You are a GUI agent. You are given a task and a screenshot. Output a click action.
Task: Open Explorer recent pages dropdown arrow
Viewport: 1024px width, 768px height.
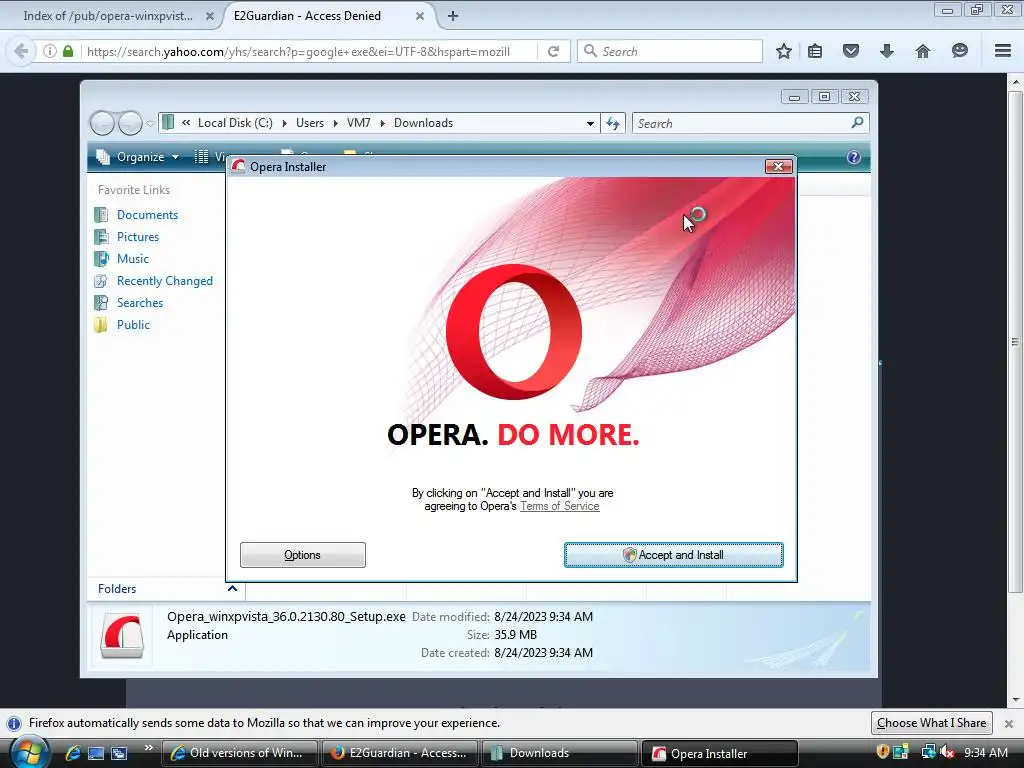click(x=150, y=123)
